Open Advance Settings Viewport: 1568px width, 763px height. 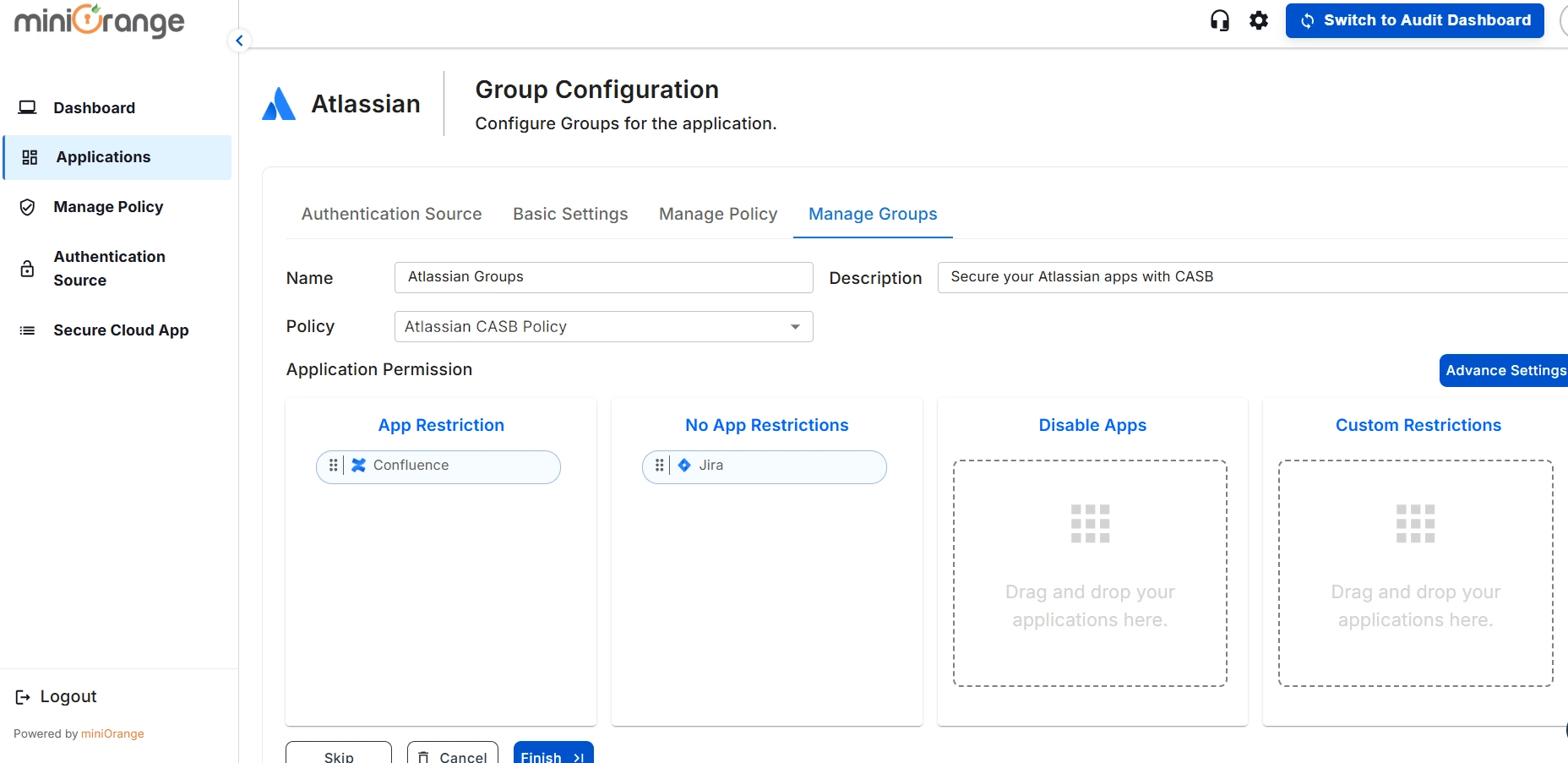(x=1505, y=370)
